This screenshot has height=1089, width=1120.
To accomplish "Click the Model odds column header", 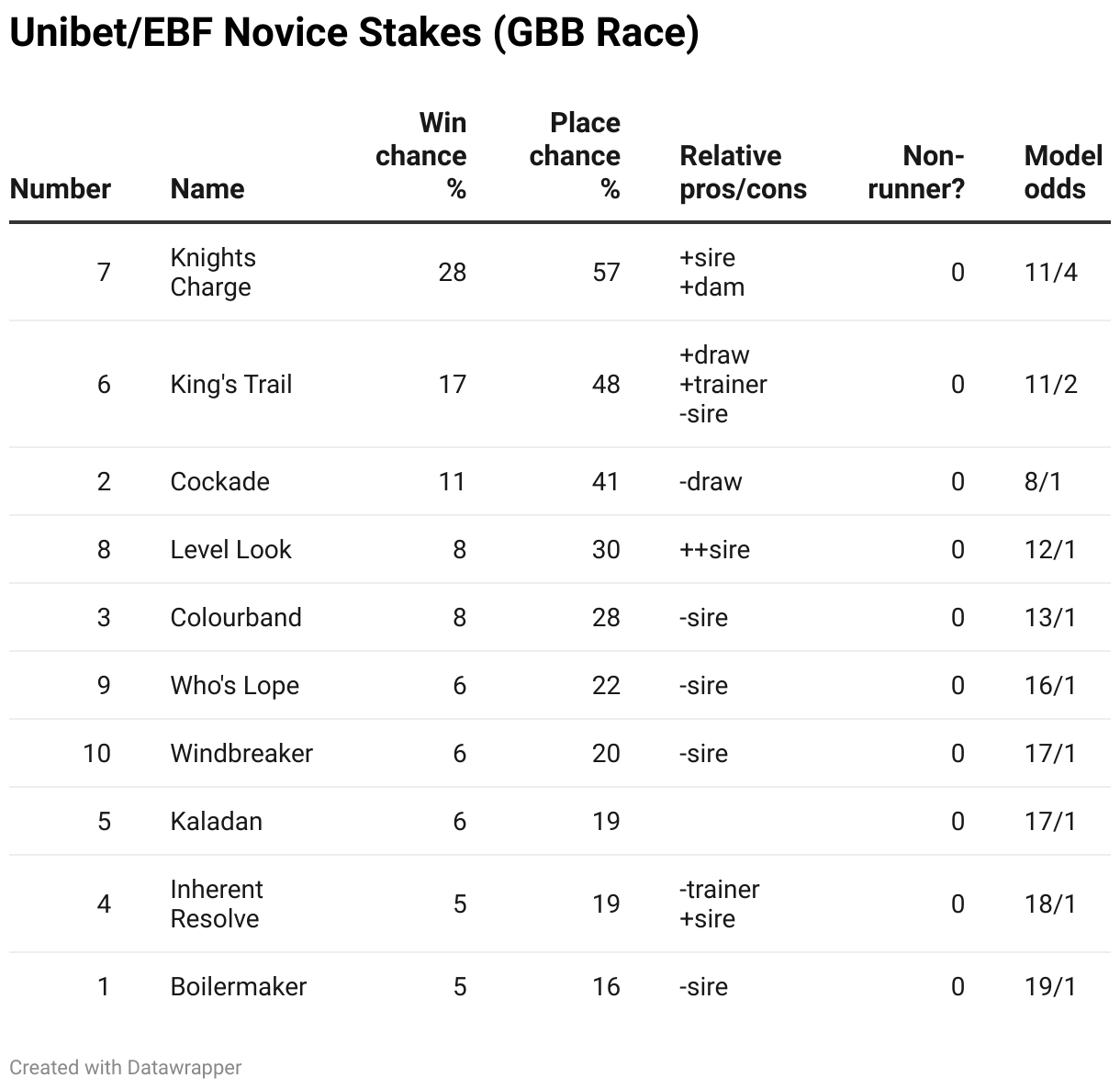I will pyautogui.click(x=1063, y=173).
